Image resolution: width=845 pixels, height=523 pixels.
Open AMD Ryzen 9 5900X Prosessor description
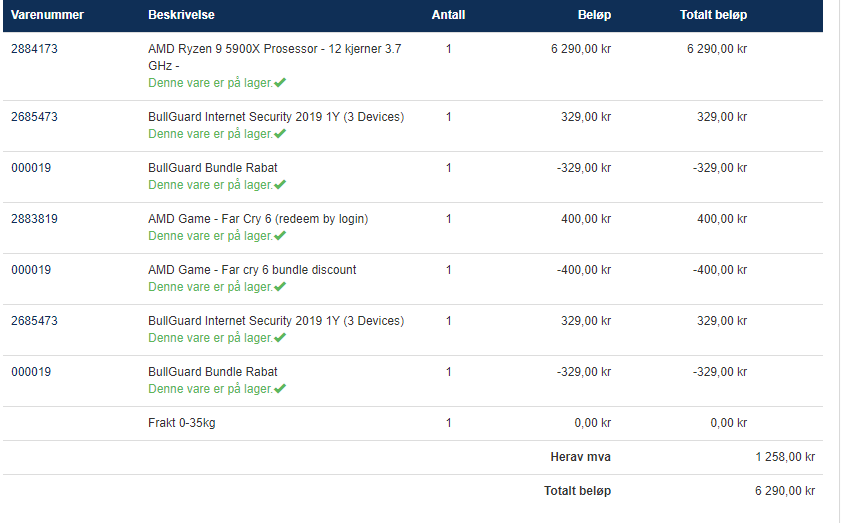point(274,57)
